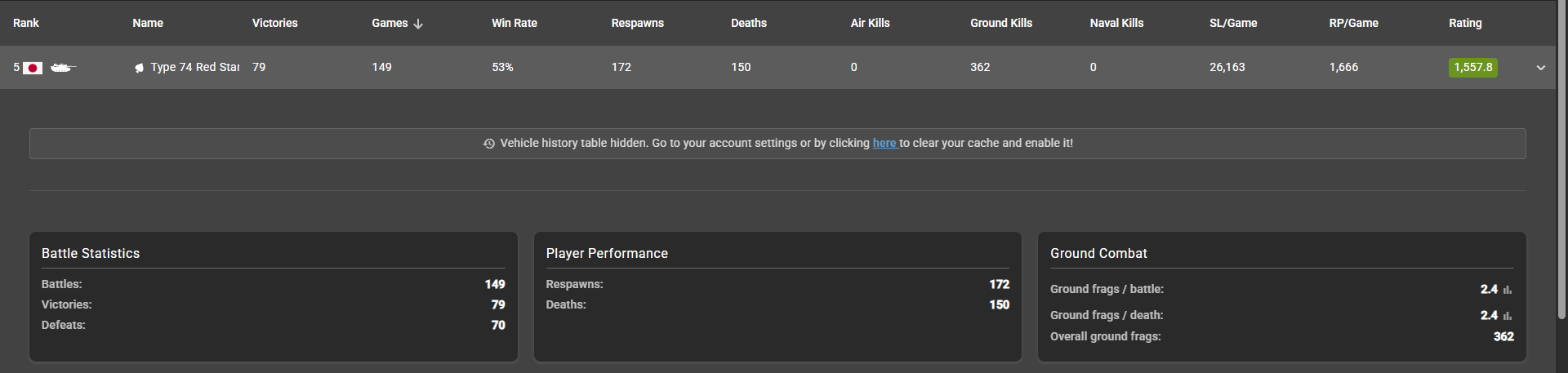The width and height of the screenshot is (1568, 373).
Task: Open chart icon for Ground frags / death
Action: tap(1508, 316)
